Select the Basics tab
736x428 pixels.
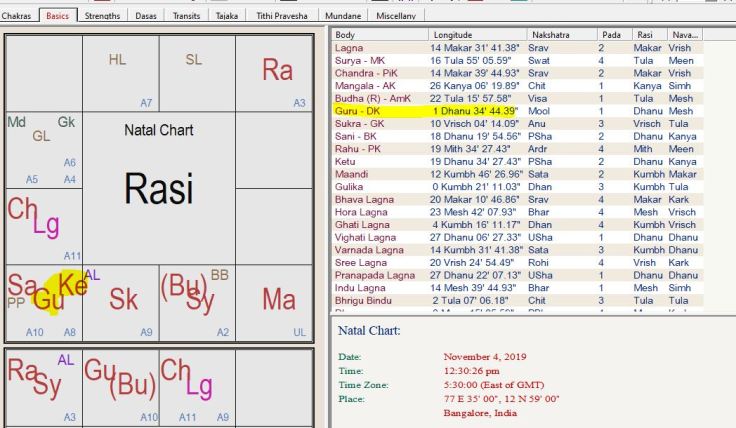[58, 15]
